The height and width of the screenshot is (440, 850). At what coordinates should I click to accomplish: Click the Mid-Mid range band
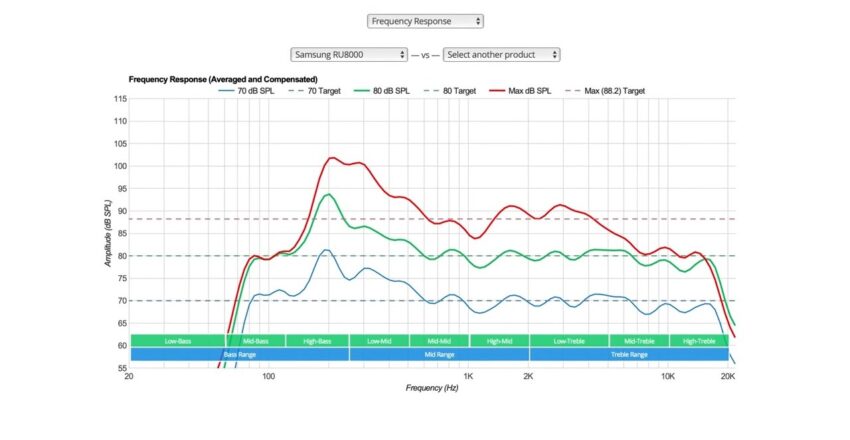pyautogui.click(x=440, y=341)
